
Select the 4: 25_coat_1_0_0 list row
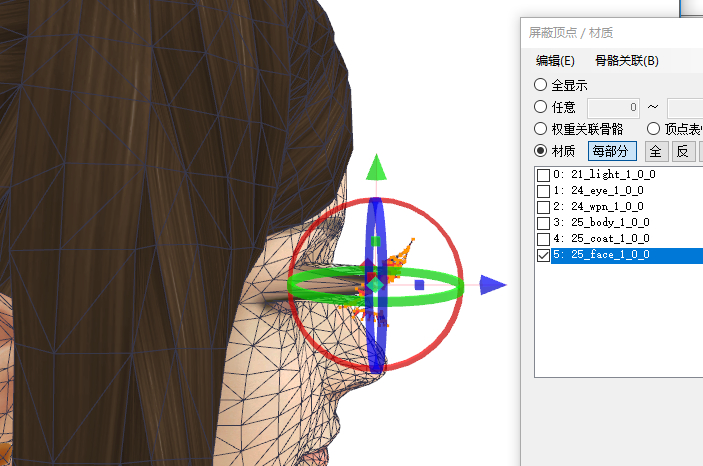[x=627, y=238]
